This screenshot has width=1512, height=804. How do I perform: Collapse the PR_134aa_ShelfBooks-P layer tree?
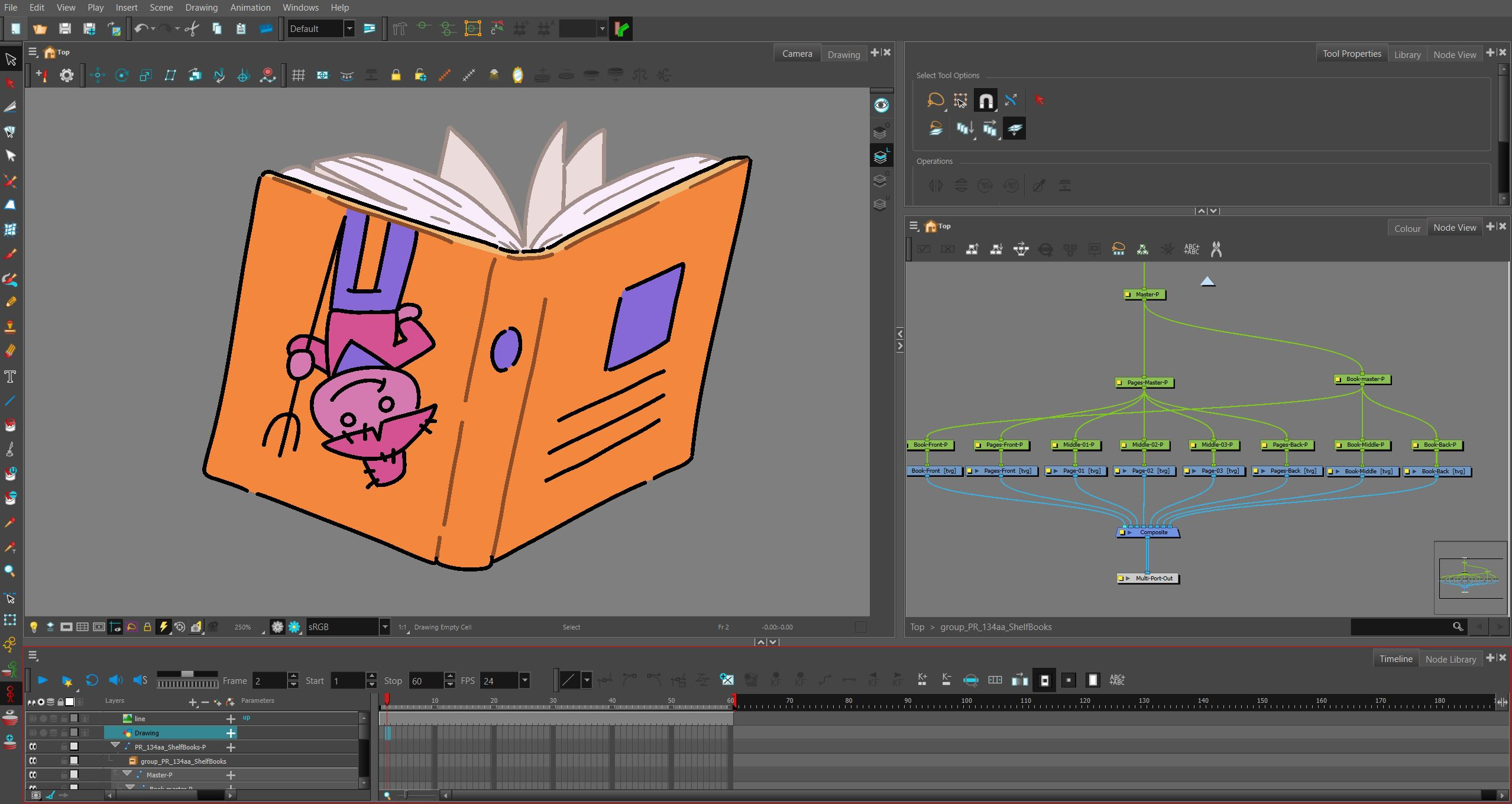[115, 746]
